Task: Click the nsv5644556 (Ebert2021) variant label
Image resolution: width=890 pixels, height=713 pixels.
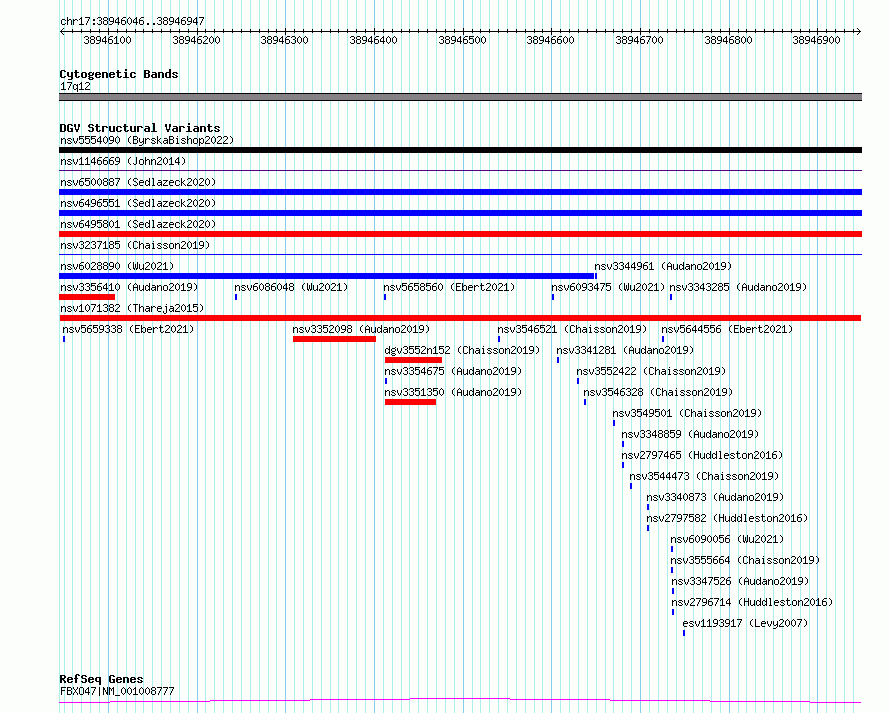Action: pyautogui.click(x=726, y=329)
